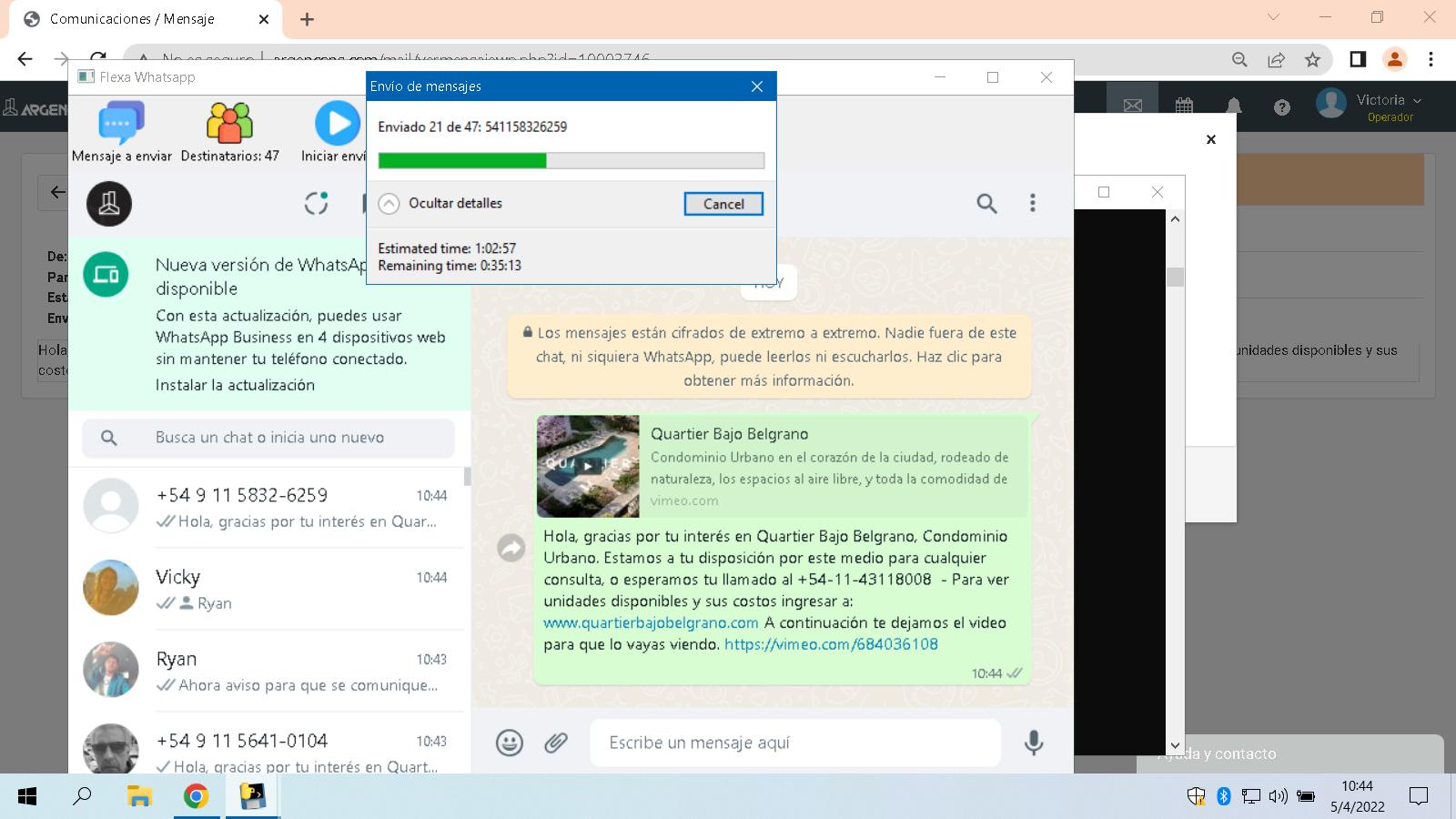Open Chrome menu three dots
The height and width of the screenshot is (819, 1456).
click(x=1431, y=59)
